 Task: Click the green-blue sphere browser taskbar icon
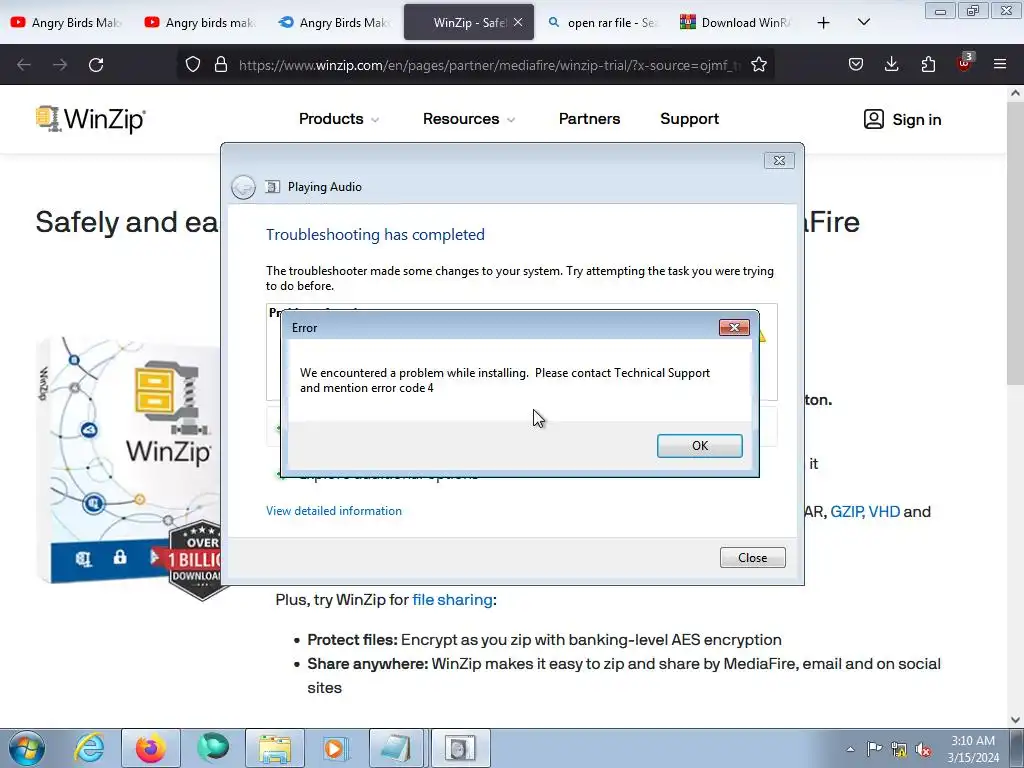pos(213,748)
